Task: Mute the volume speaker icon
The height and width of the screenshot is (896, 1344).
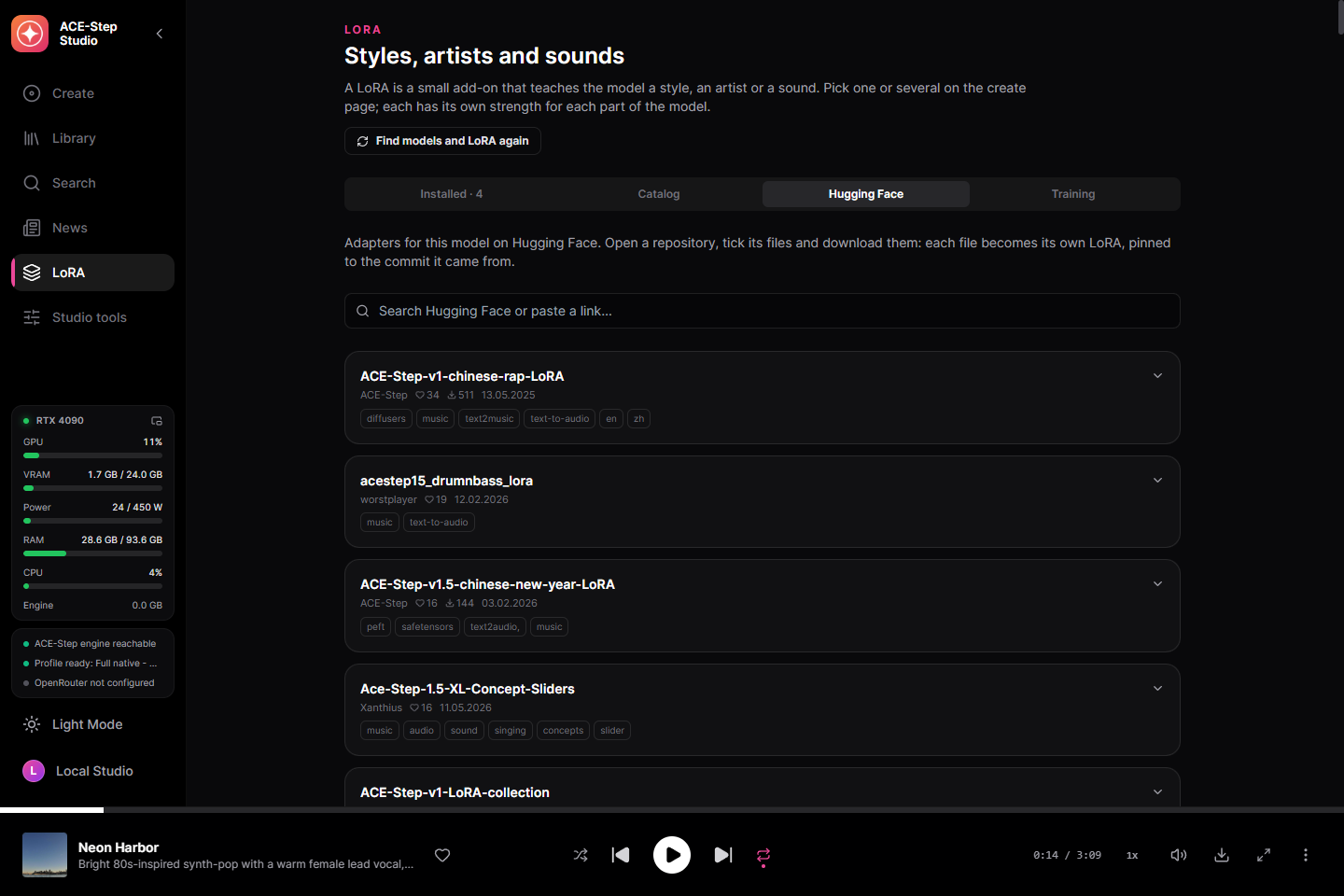Action: tap(1179, 855)
